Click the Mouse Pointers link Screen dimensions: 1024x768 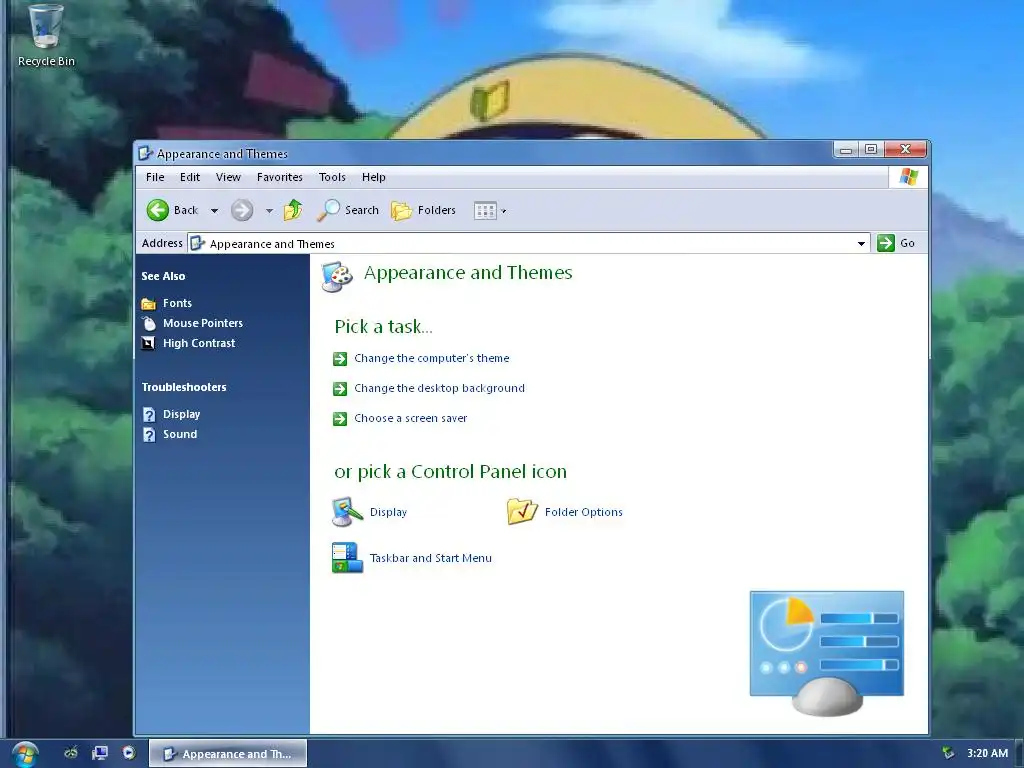tap(203, 323)
